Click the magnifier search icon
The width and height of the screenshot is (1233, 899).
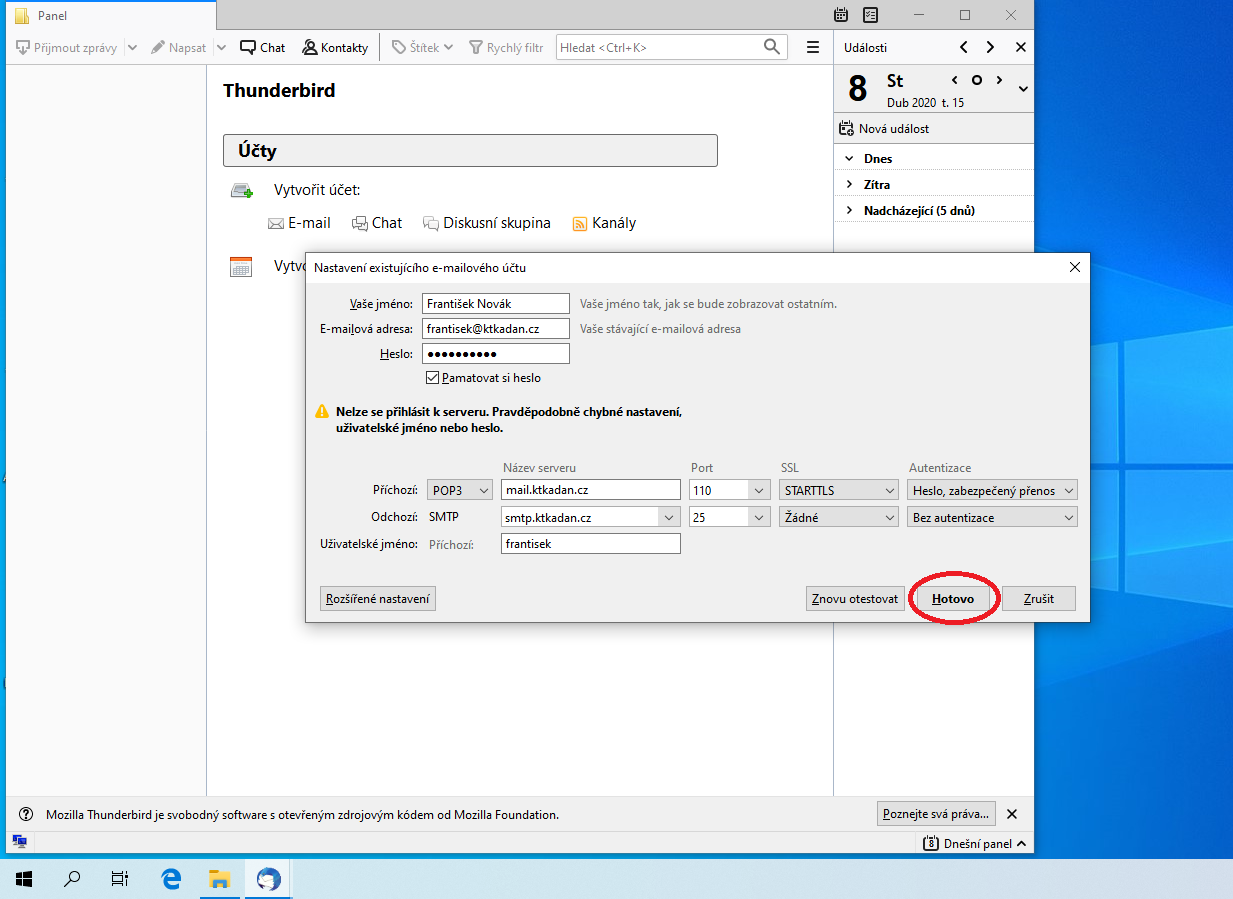tap(772, 47)
